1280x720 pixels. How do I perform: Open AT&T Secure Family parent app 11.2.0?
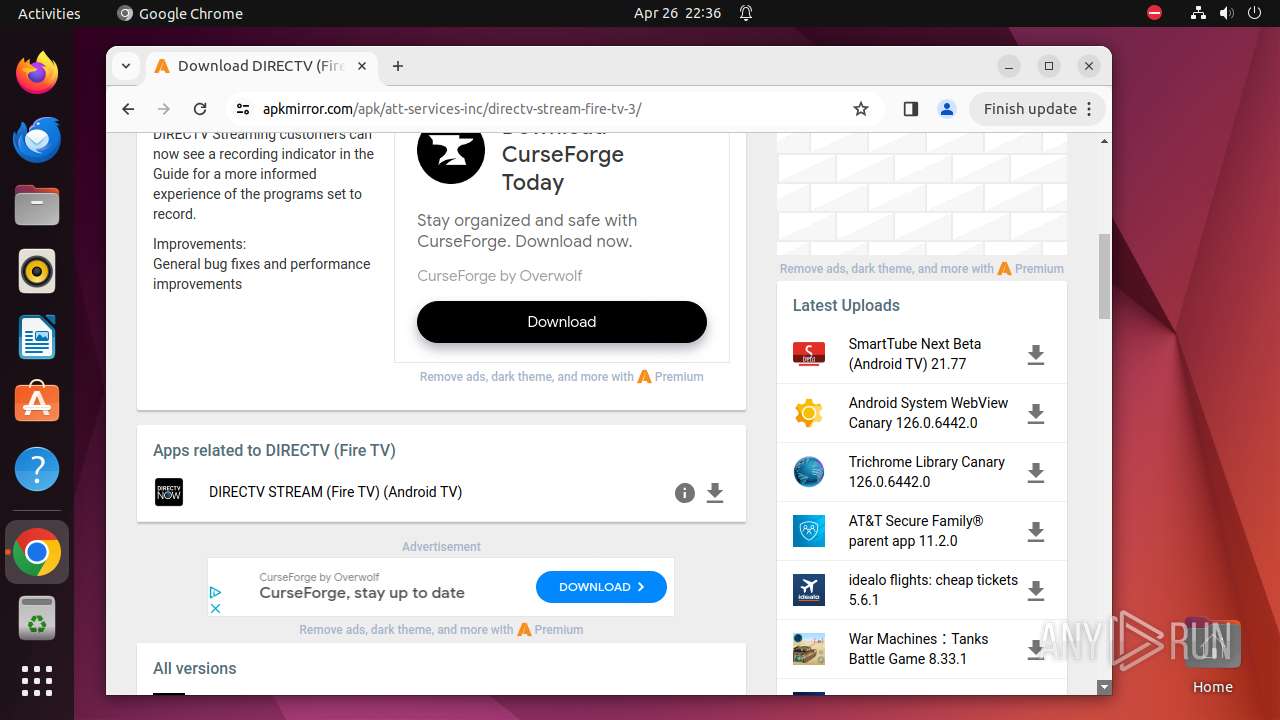tap(916, 531)
